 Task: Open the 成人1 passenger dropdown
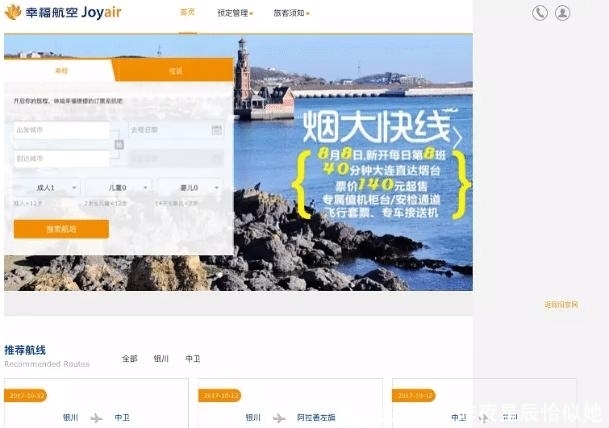coord(47,188)
